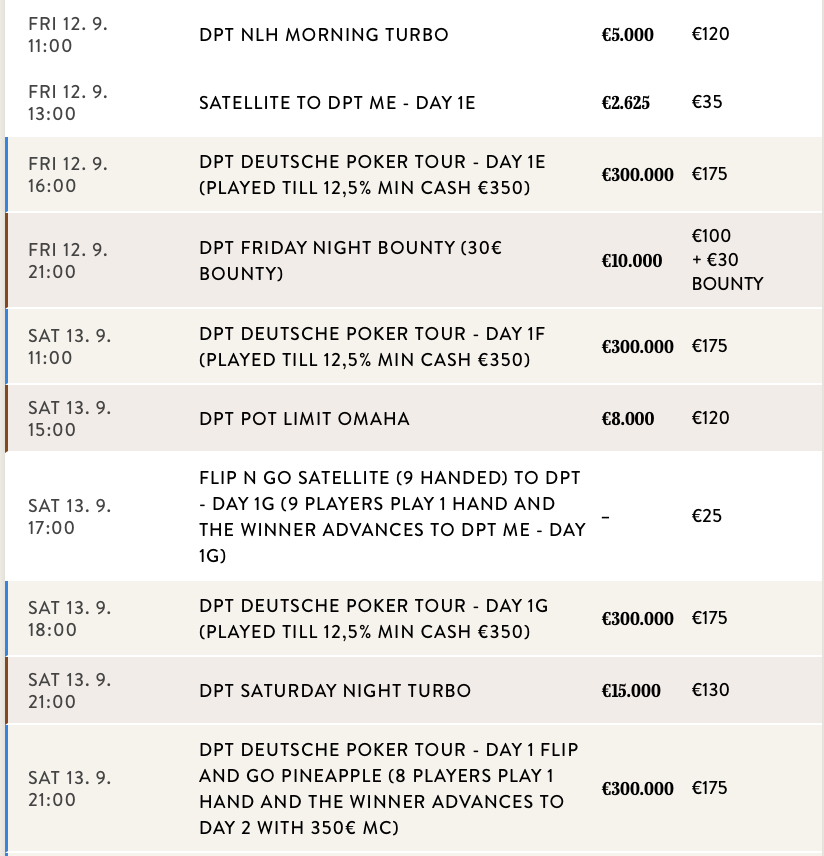Image resolution: width=824 pixels, height=856 pixels.
Task: Click the €10.000 Friday Night Bounty guarantee
Action: (x=631, y=261)
